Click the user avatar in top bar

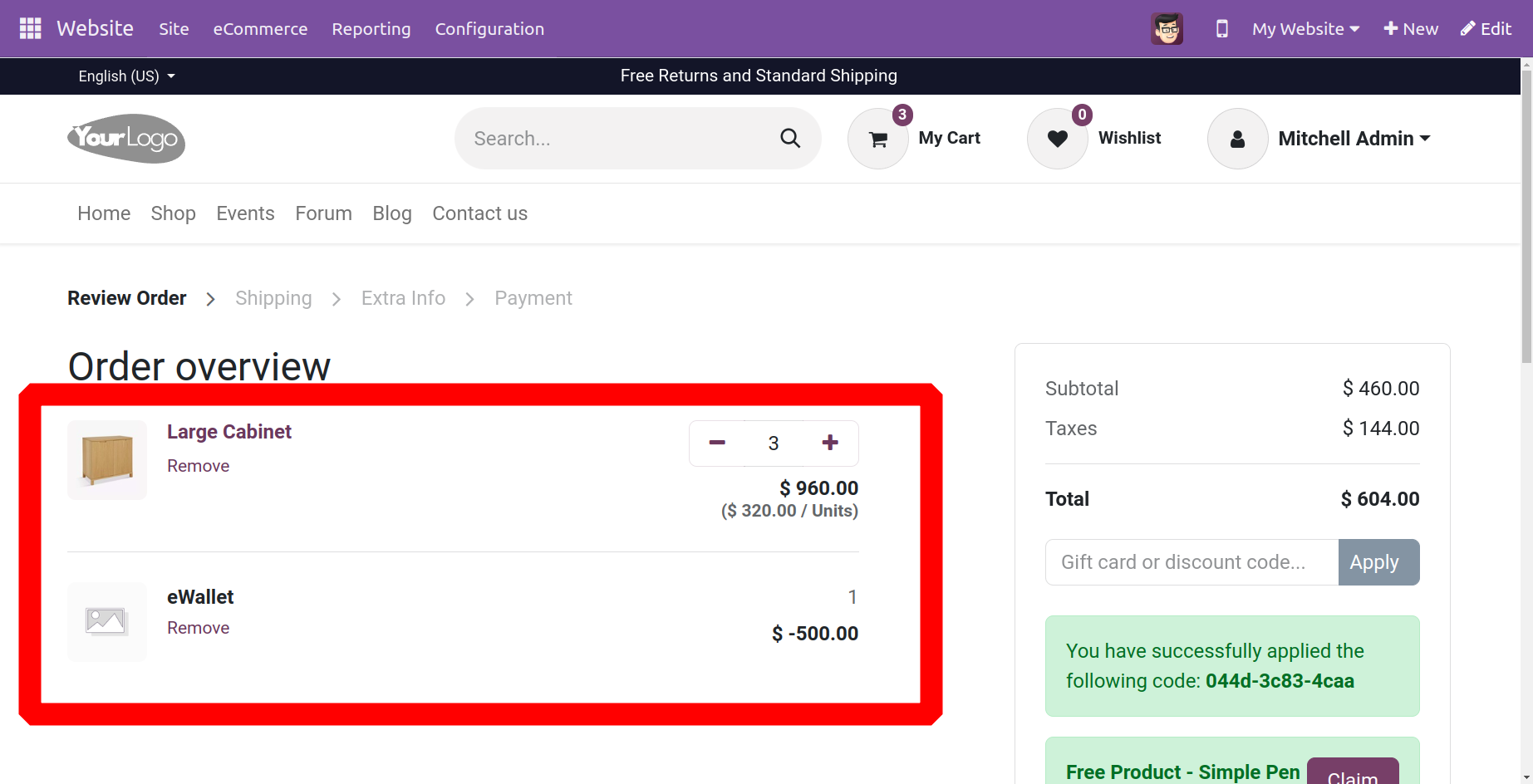click(1167, 29)
